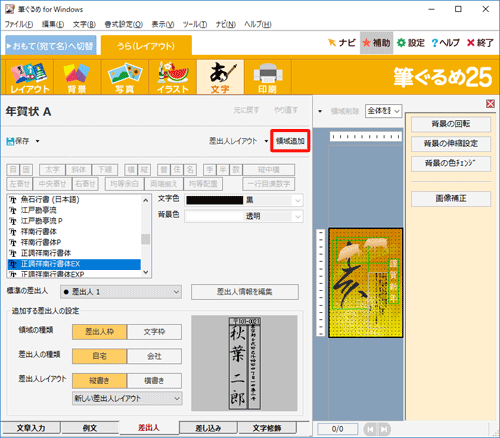500x438 pixels.
Task: Click the application icon in title bar
Action: [x=10, y=9]
